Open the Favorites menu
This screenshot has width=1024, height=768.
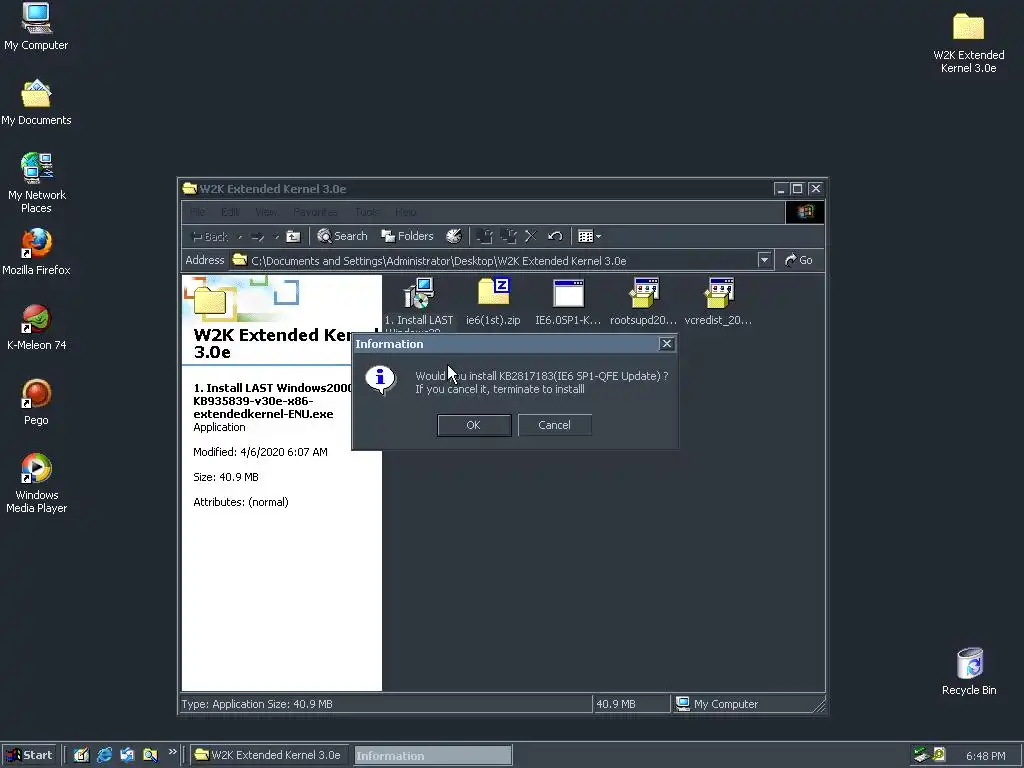click(315, 212)
